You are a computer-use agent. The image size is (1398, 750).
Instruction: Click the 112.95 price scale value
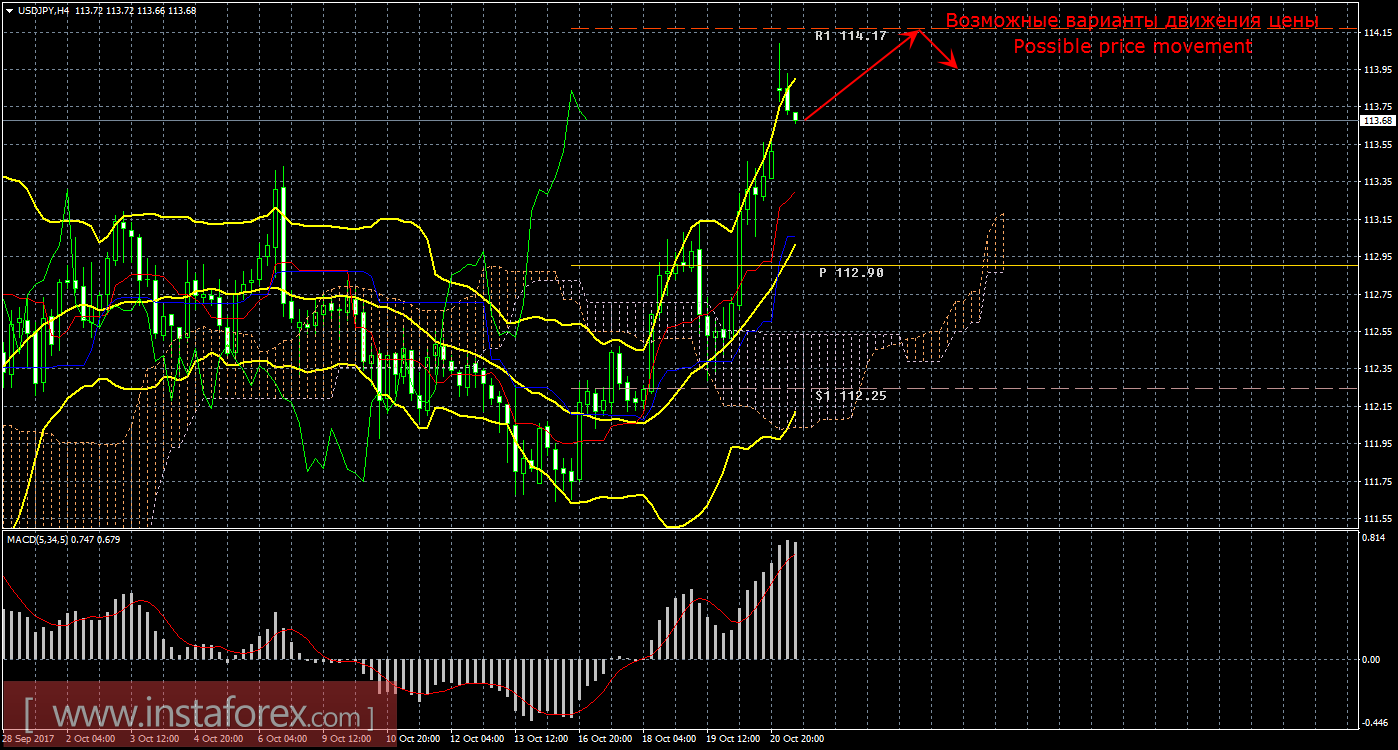pos(1378,257)
